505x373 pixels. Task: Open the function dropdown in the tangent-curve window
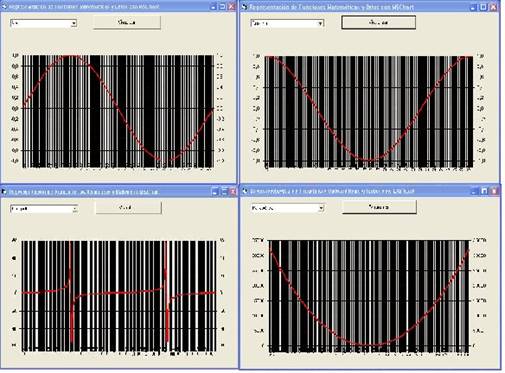(44, 209)
